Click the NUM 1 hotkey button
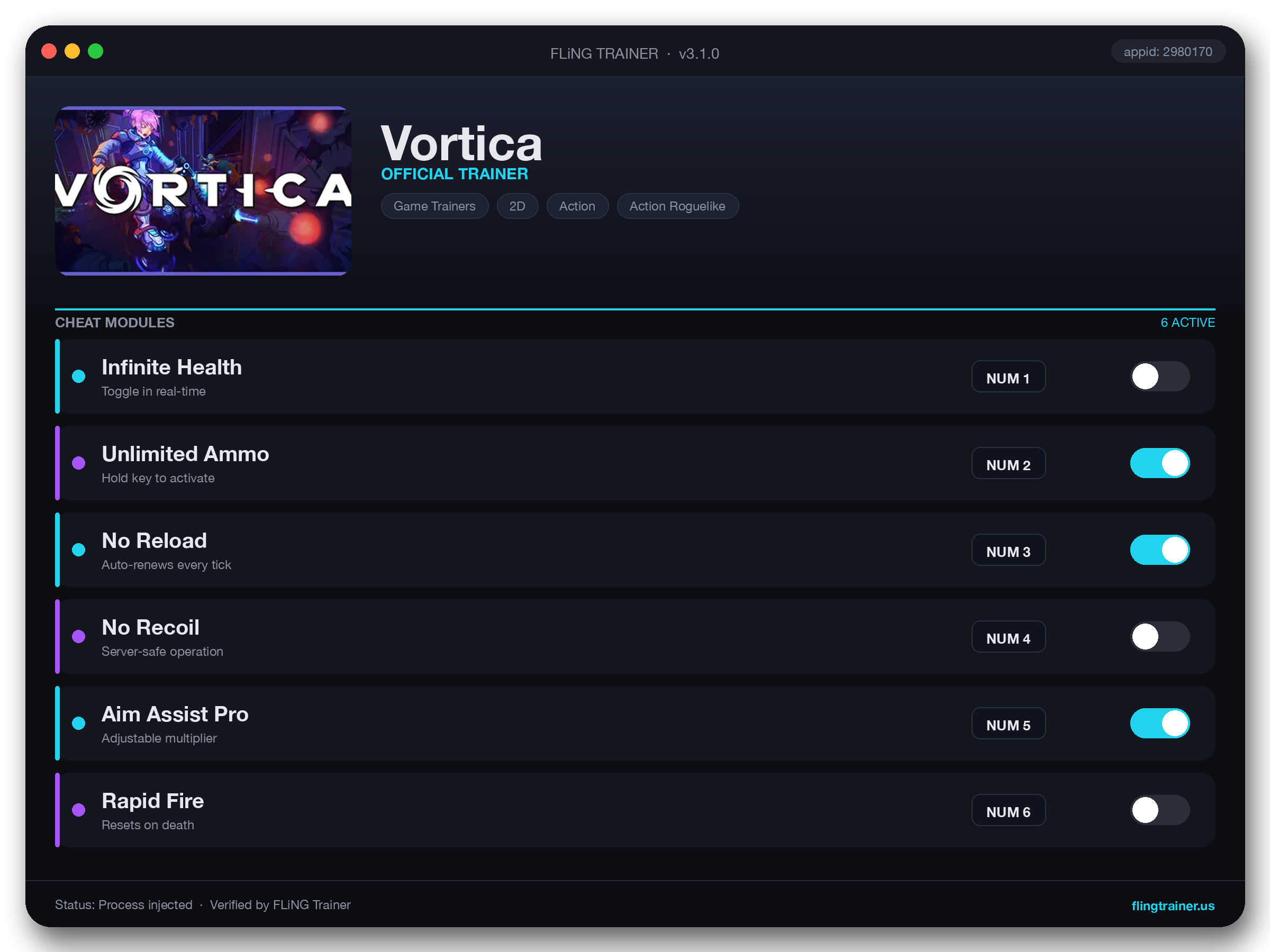Screen dimensions: 1270x952 (x=1008, y=377)
